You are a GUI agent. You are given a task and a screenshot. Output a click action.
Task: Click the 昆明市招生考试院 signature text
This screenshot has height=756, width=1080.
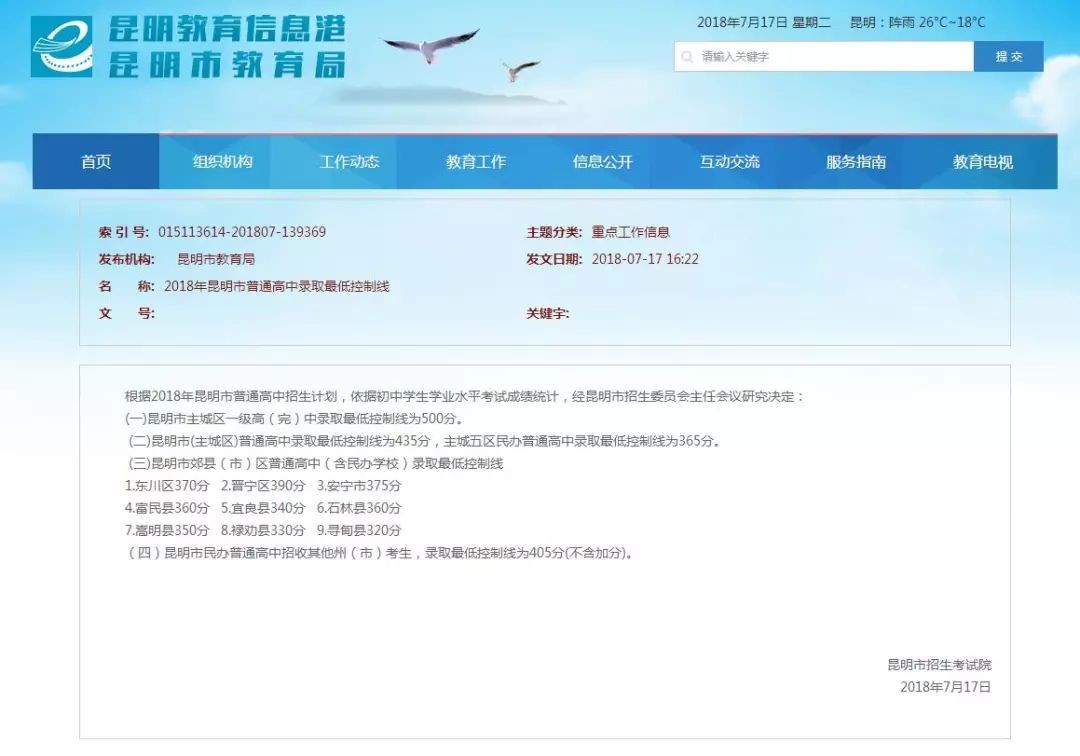point(939,665)
